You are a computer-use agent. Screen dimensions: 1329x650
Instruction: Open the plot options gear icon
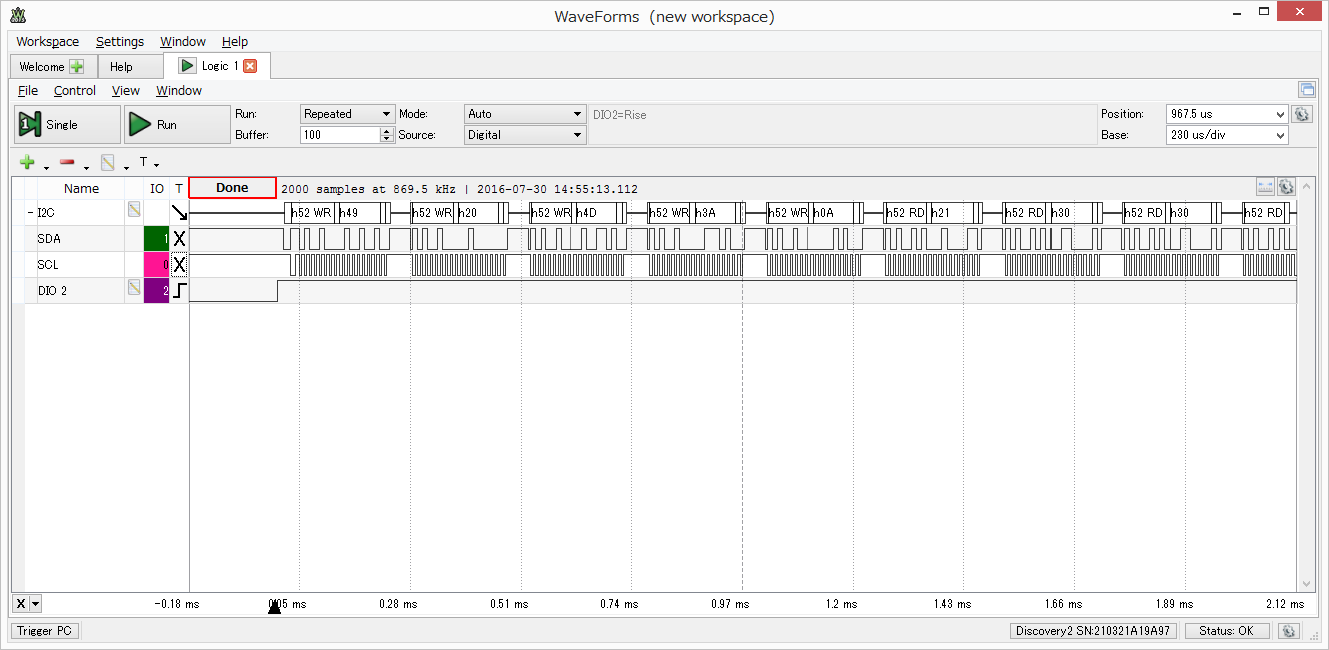click(x=1286, y=187)
